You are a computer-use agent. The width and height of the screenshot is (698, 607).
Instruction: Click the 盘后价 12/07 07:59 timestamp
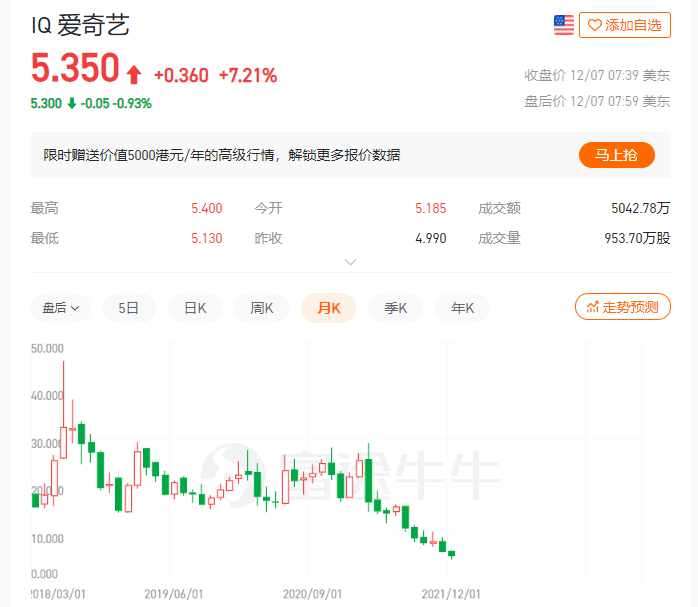pyautogui.click(x=597, y=101)
